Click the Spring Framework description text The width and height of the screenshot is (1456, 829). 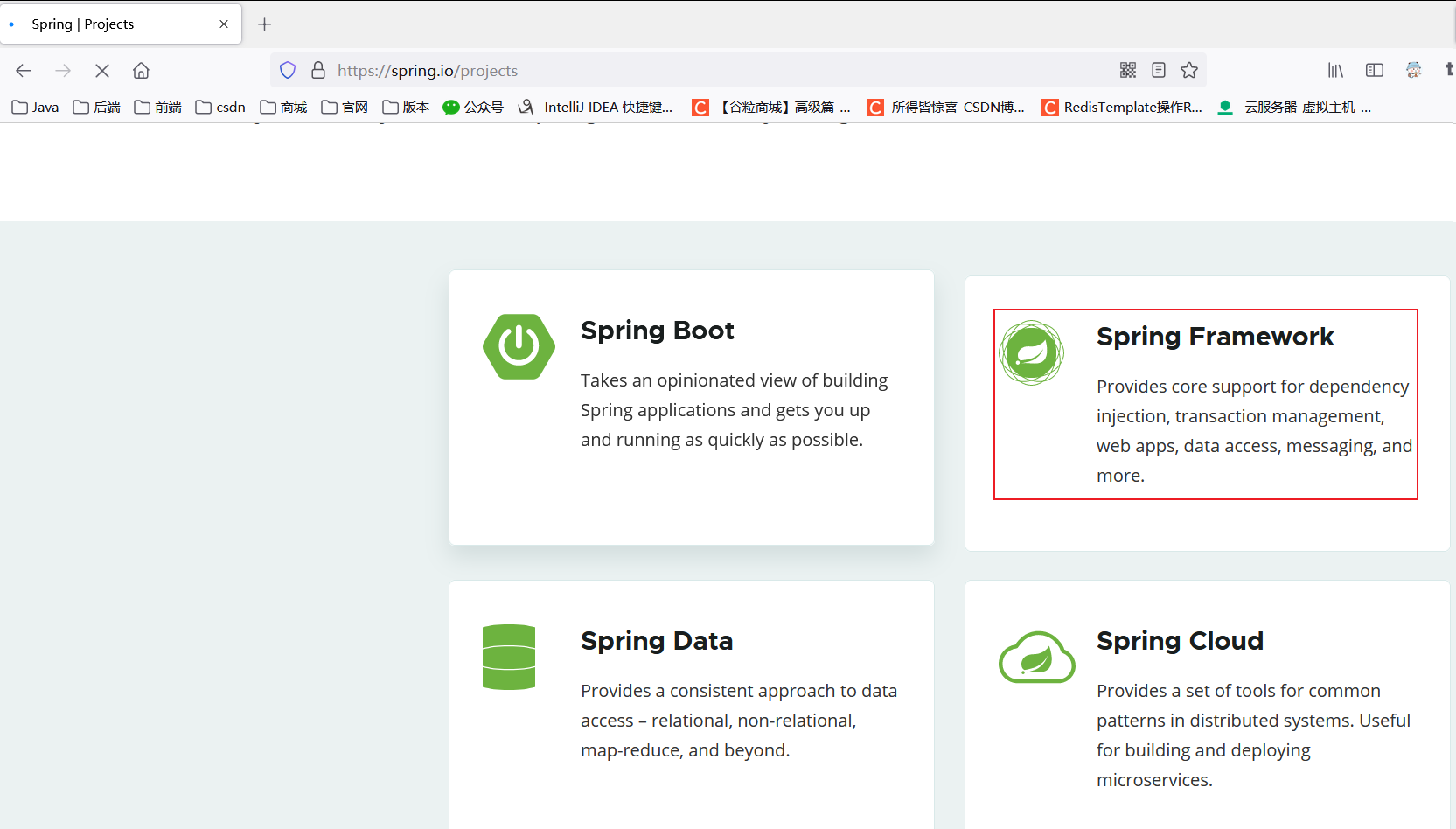click(1254, 431)
